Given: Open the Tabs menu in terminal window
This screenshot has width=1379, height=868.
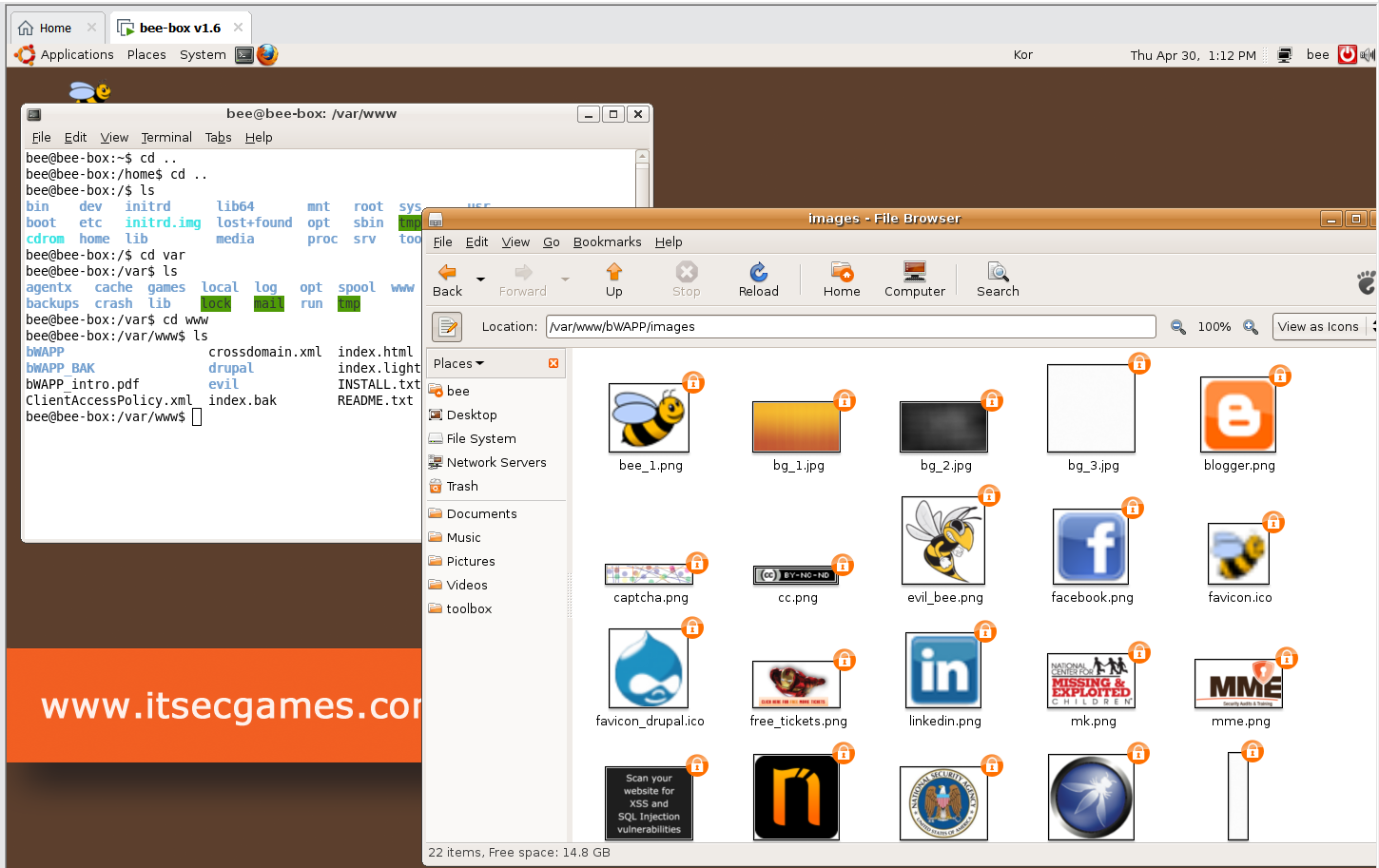Looking at the screenshot, I should click(218, 138).
